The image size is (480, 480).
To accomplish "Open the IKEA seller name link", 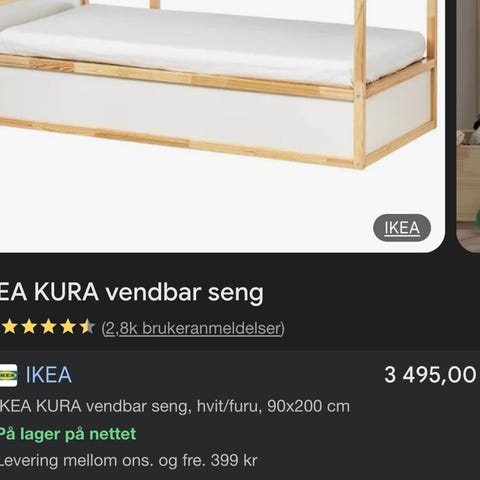I will click(x=49, y=375).
